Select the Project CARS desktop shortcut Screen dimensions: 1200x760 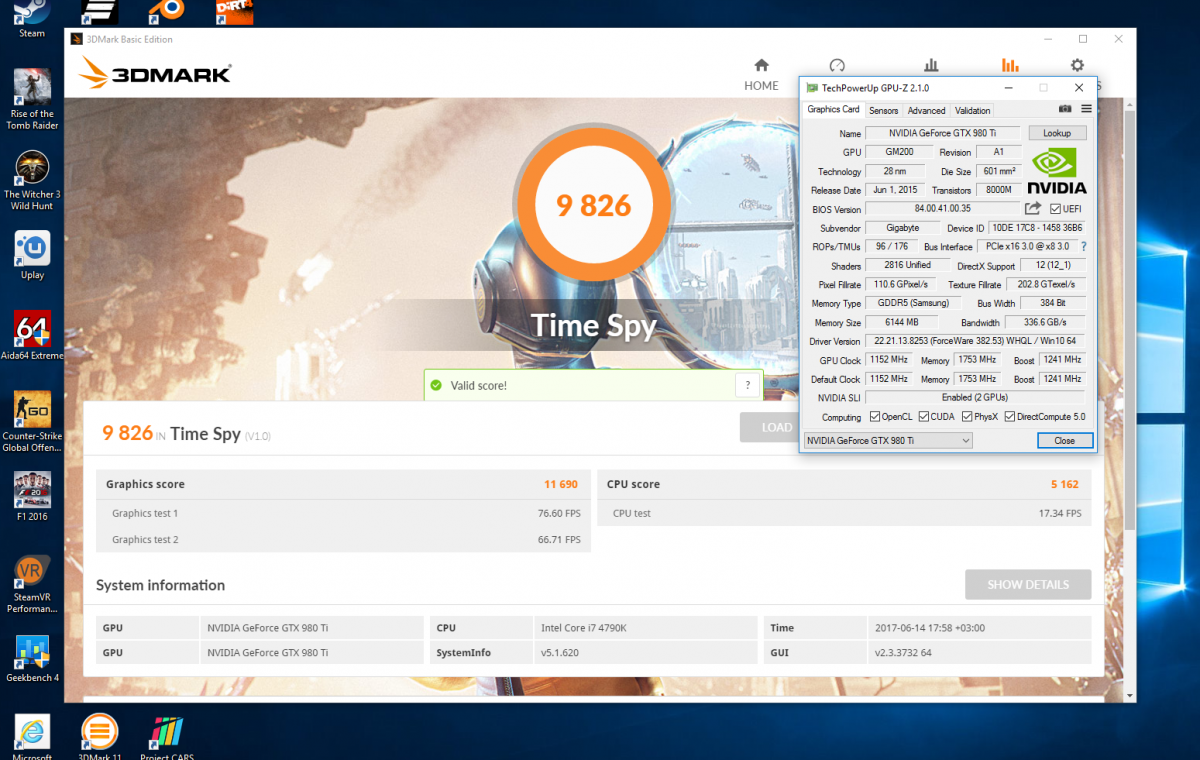pos(167,738)
